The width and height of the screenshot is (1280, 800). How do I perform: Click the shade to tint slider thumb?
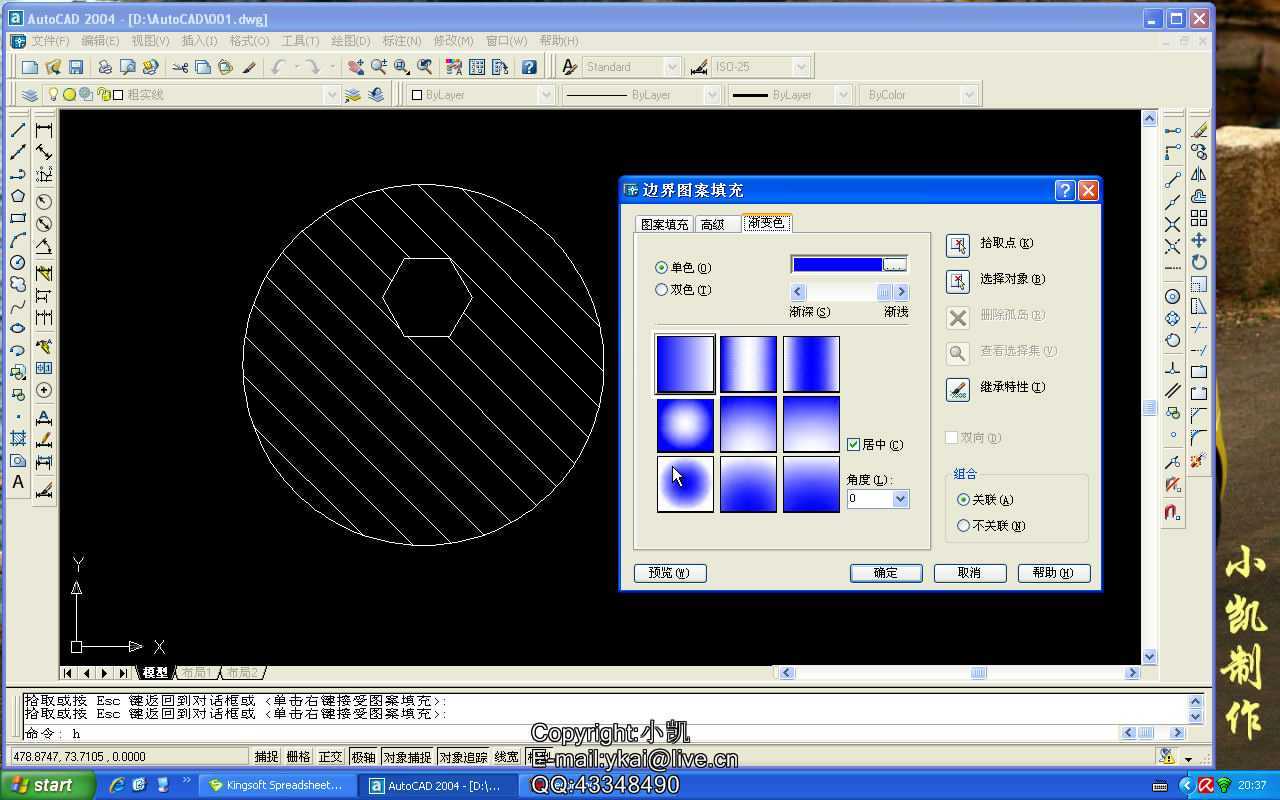point(884,292)
